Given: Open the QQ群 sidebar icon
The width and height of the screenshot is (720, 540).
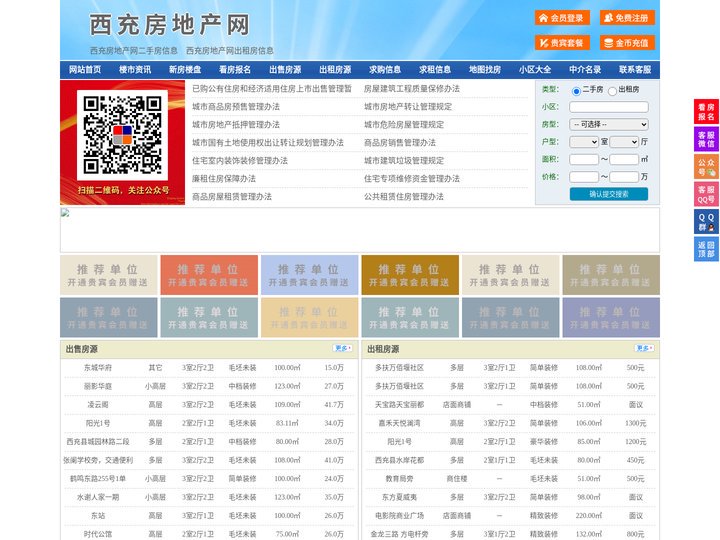Looking at the screenshot, I should click(706, 222).
